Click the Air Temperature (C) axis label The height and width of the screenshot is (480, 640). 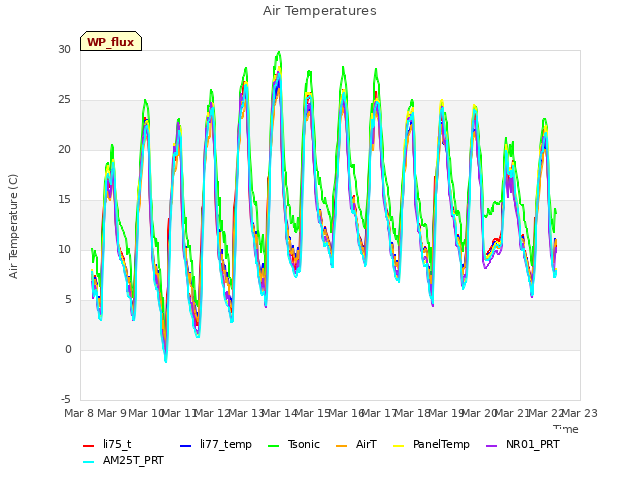(x=13, y=227)
